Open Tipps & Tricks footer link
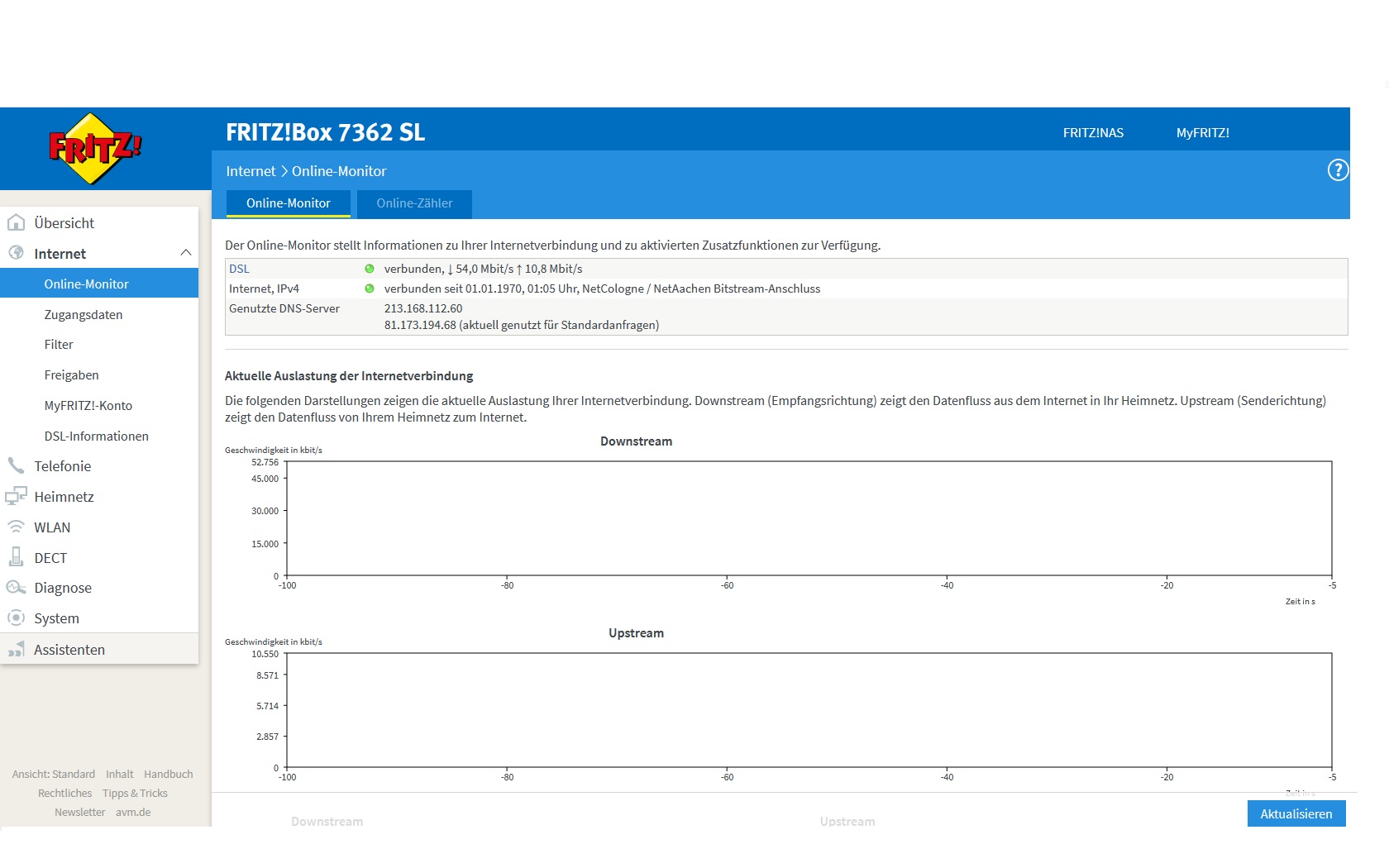Screen dimensions: 1389x868 135,793
